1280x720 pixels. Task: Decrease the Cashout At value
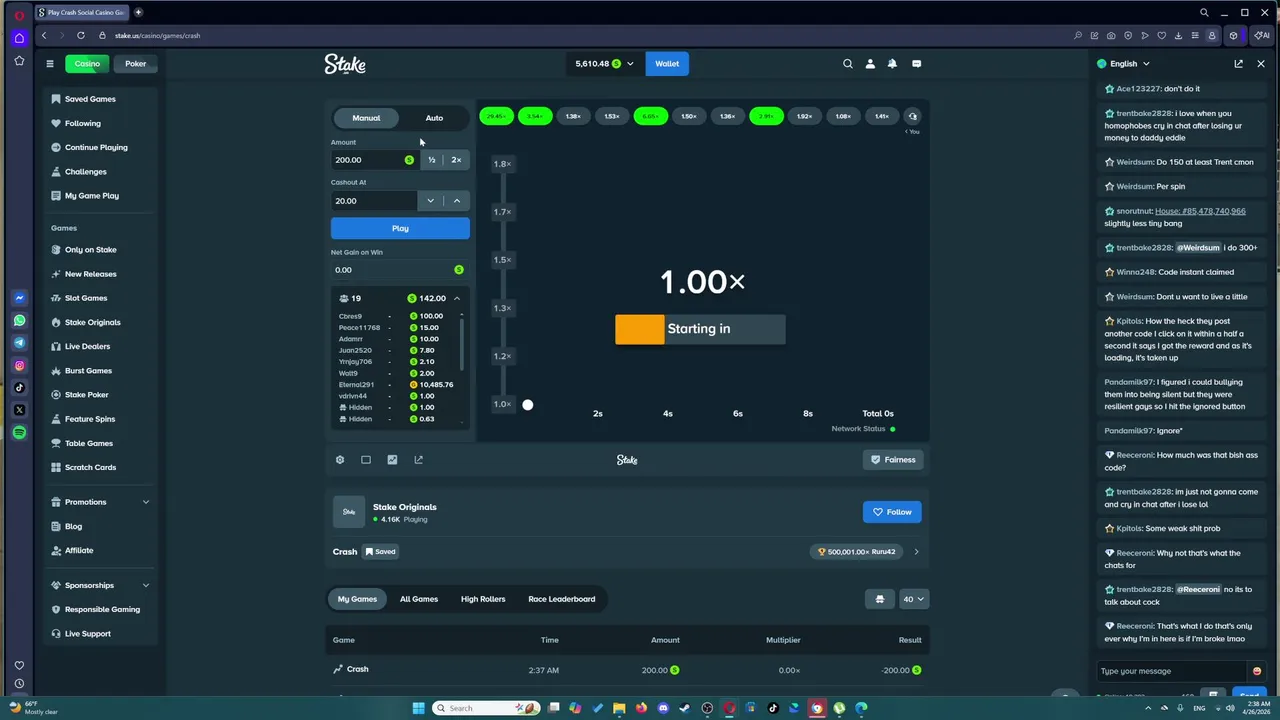(431, 201)
